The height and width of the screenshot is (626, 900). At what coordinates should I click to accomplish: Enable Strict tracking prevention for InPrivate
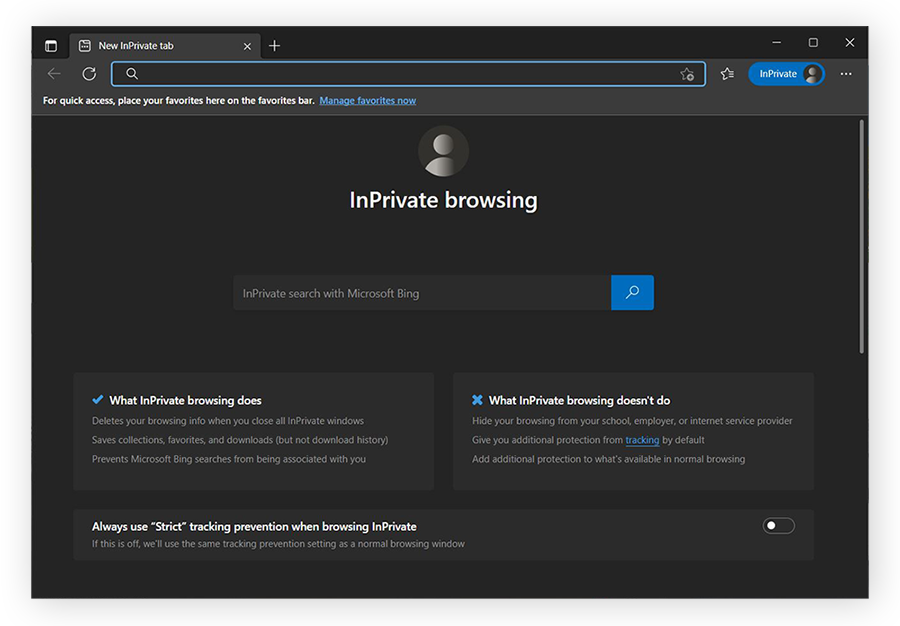[x=778, y=525]
